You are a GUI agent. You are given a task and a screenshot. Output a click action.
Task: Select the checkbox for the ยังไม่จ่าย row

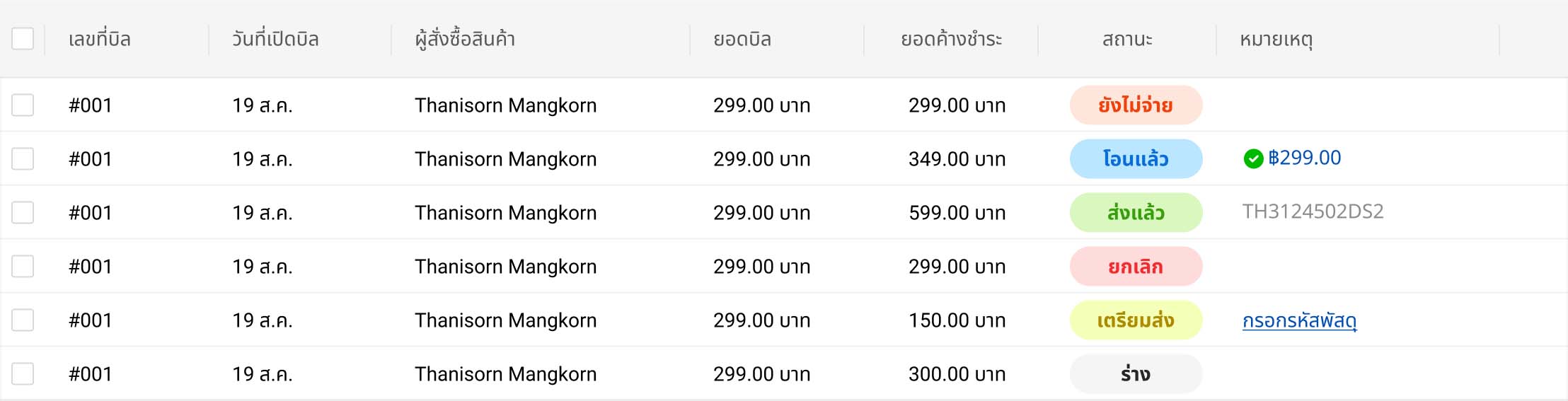(23, 105)
